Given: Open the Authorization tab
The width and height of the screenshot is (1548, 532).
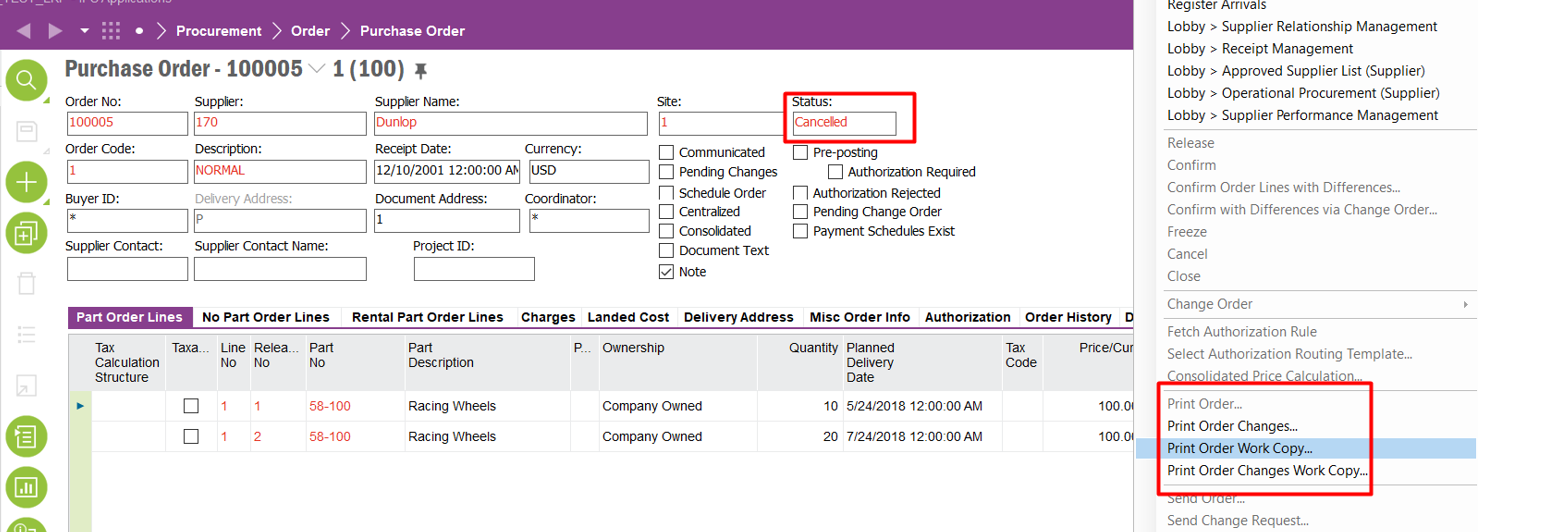Looking at the screenshot, I should 968,317.
